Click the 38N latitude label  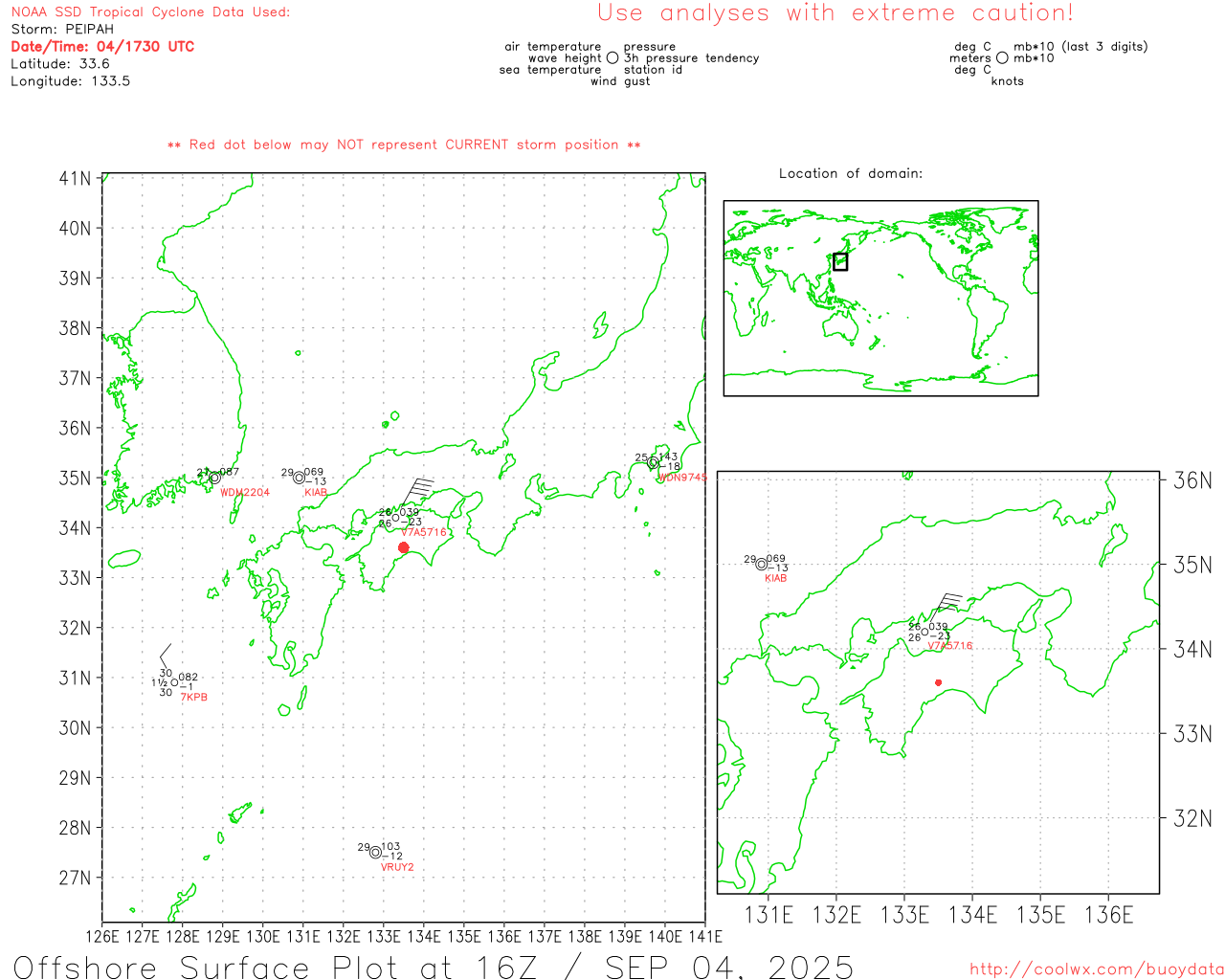(75, 328)
